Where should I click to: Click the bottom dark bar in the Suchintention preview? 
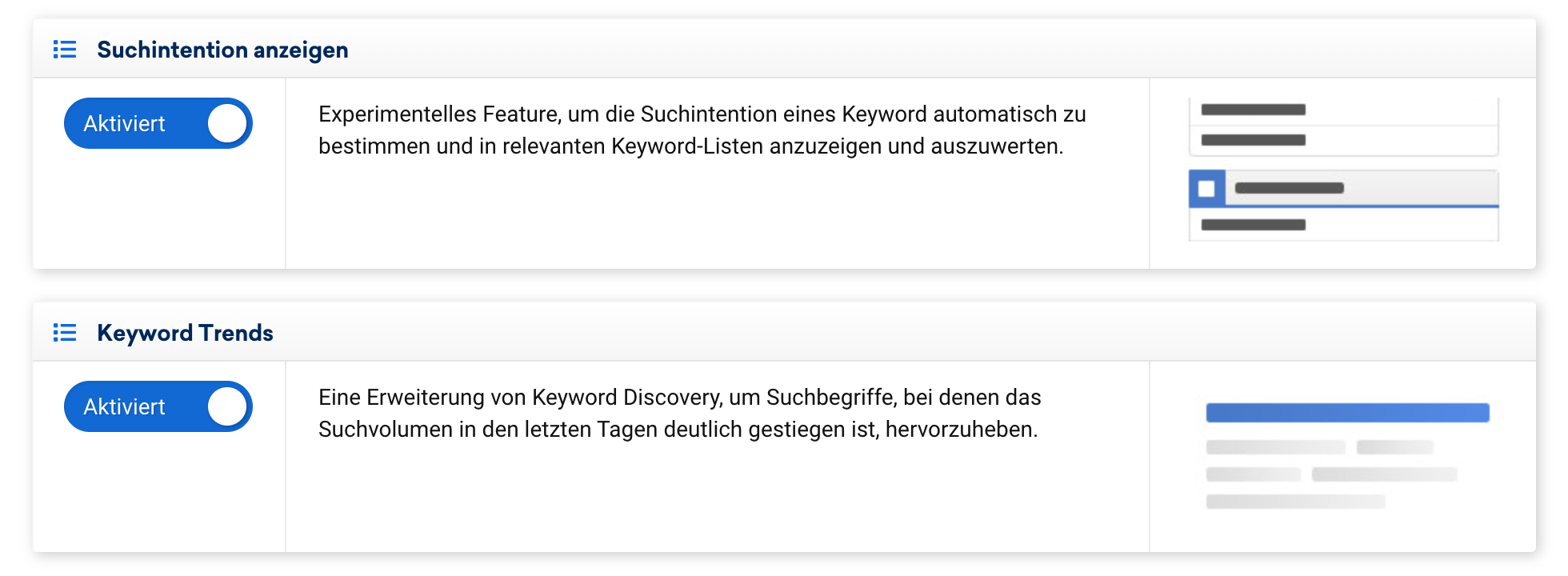[x=1253, y=225]
